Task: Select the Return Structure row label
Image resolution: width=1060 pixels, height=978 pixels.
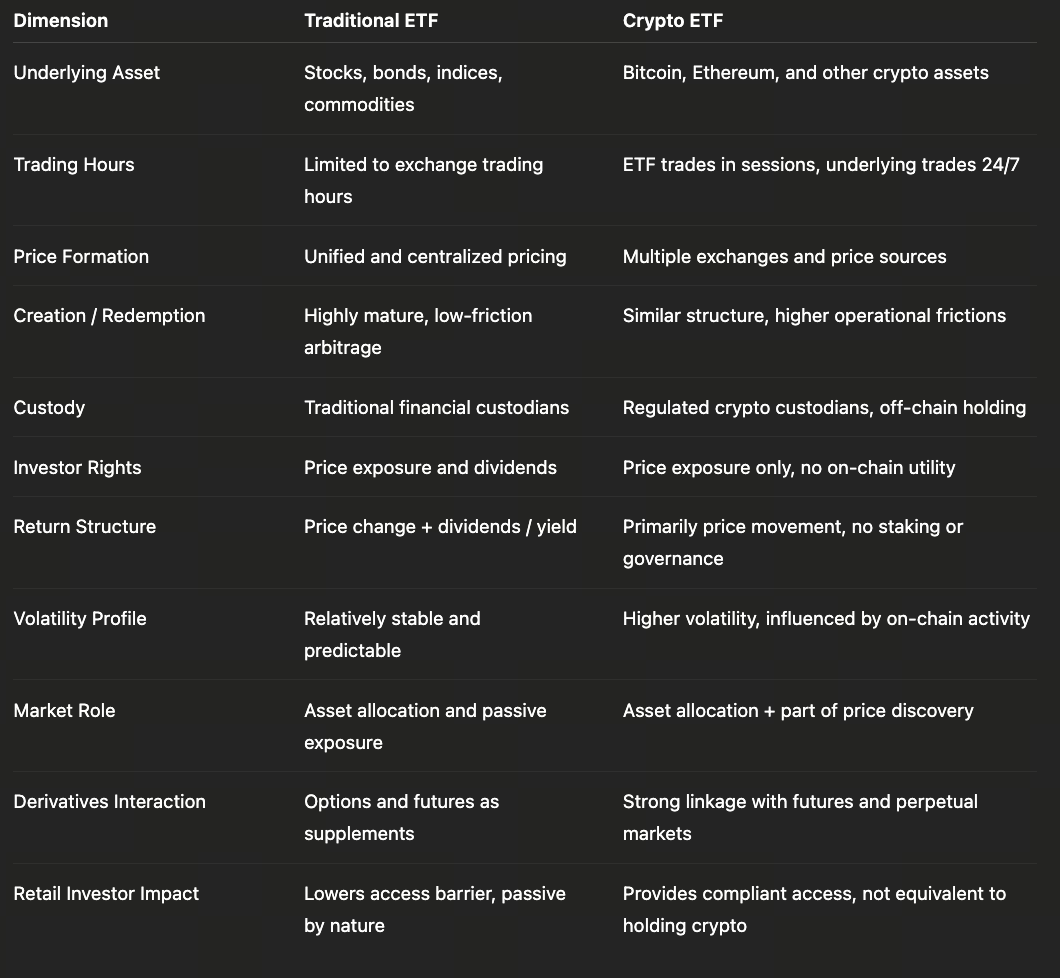Action: (x=85, y=527)
